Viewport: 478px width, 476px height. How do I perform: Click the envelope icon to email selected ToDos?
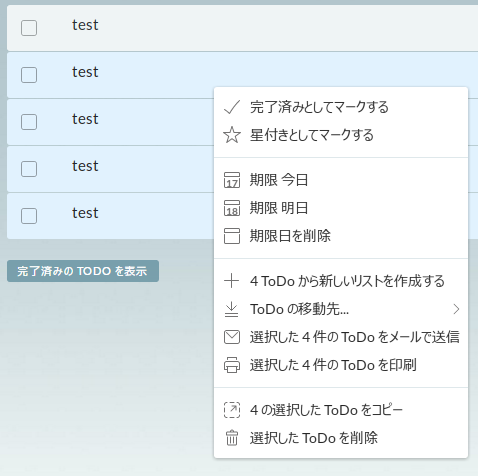[x=232, y=337]
